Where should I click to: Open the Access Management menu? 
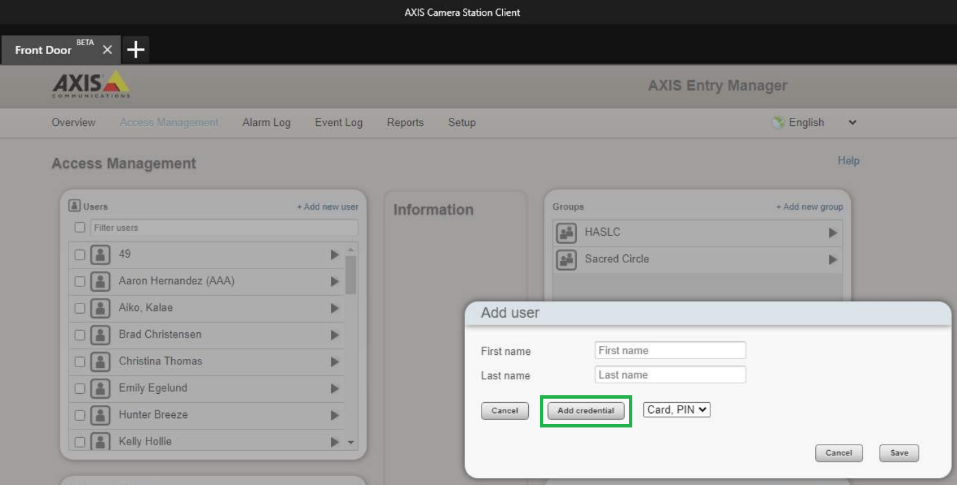(169, 123)
